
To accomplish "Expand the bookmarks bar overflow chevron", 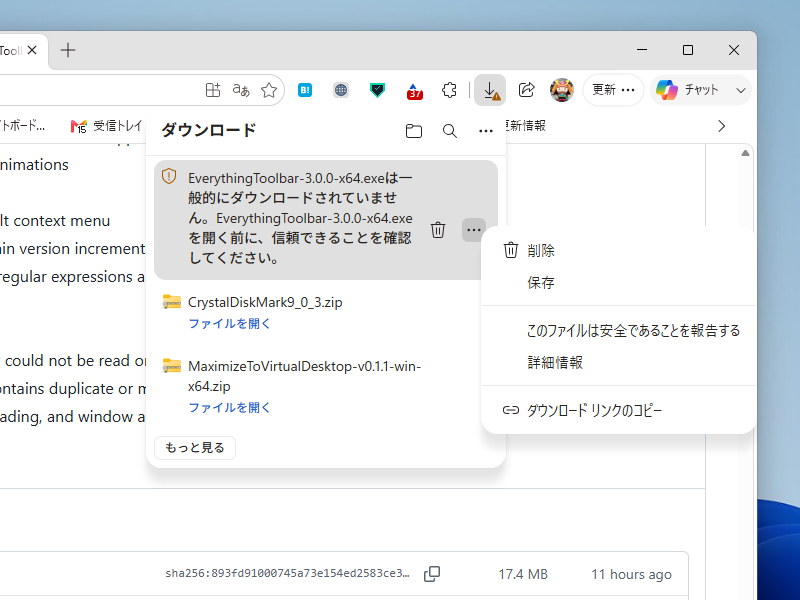I will [721, 126].
